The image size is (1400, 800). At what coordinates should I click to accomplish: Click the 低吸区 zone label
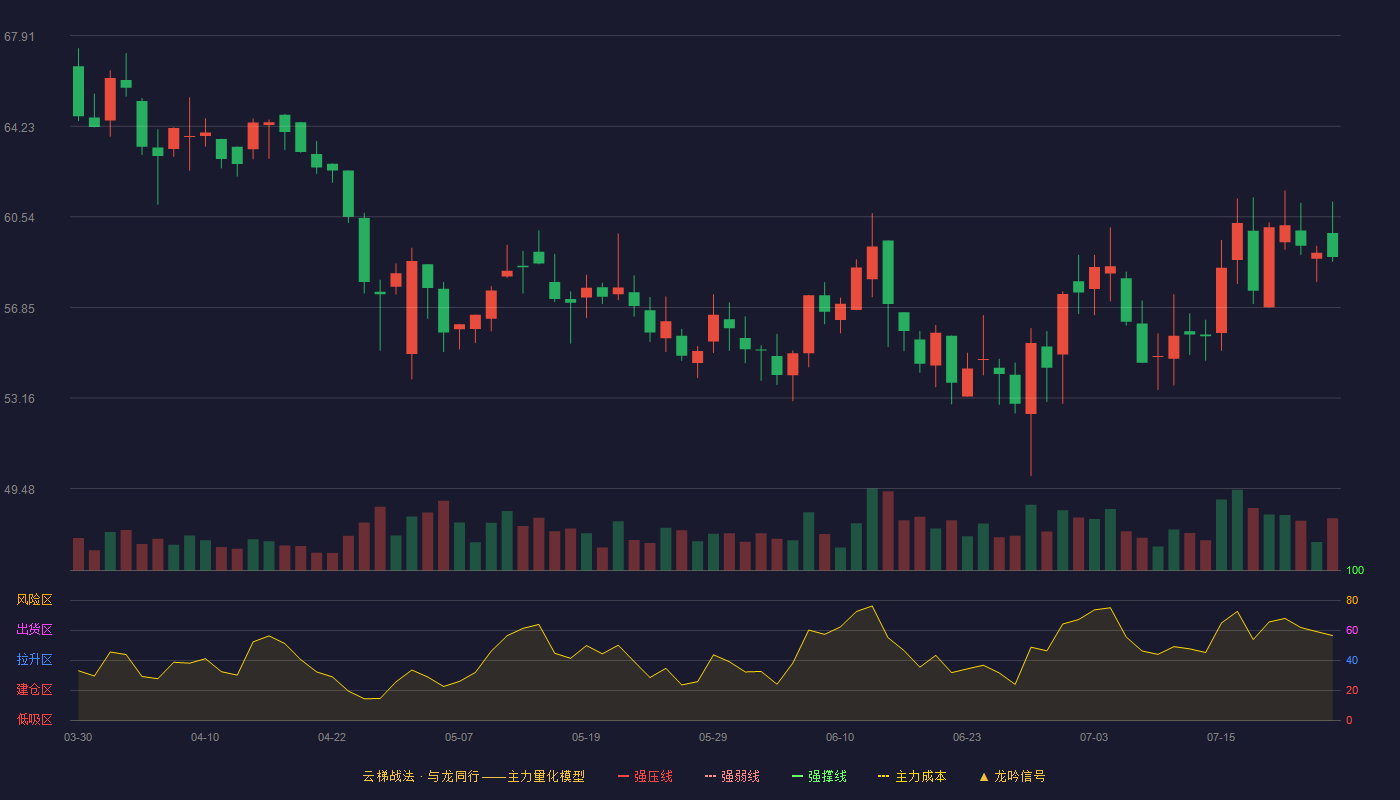[x=34, y=719]
